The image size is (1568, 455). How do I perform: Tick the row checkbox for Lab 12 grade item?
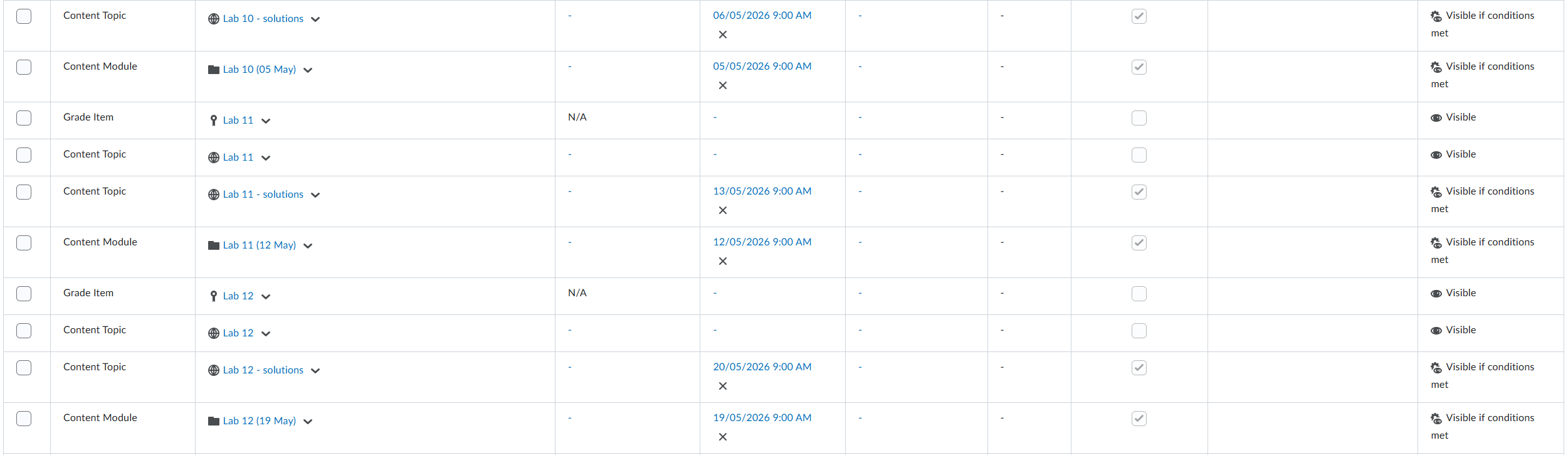coord(24,294)
